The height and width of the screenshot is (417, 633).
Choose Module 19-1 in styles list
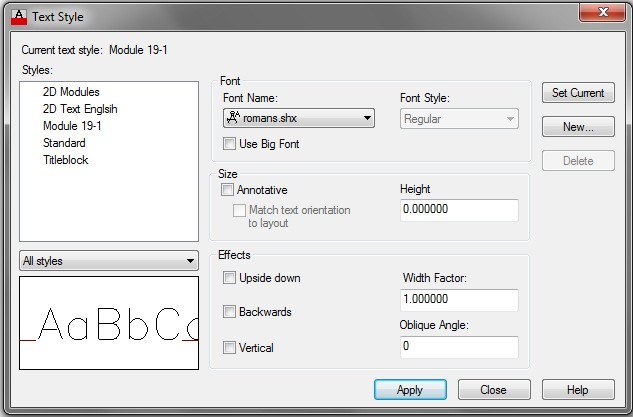(x=72, y=127)
